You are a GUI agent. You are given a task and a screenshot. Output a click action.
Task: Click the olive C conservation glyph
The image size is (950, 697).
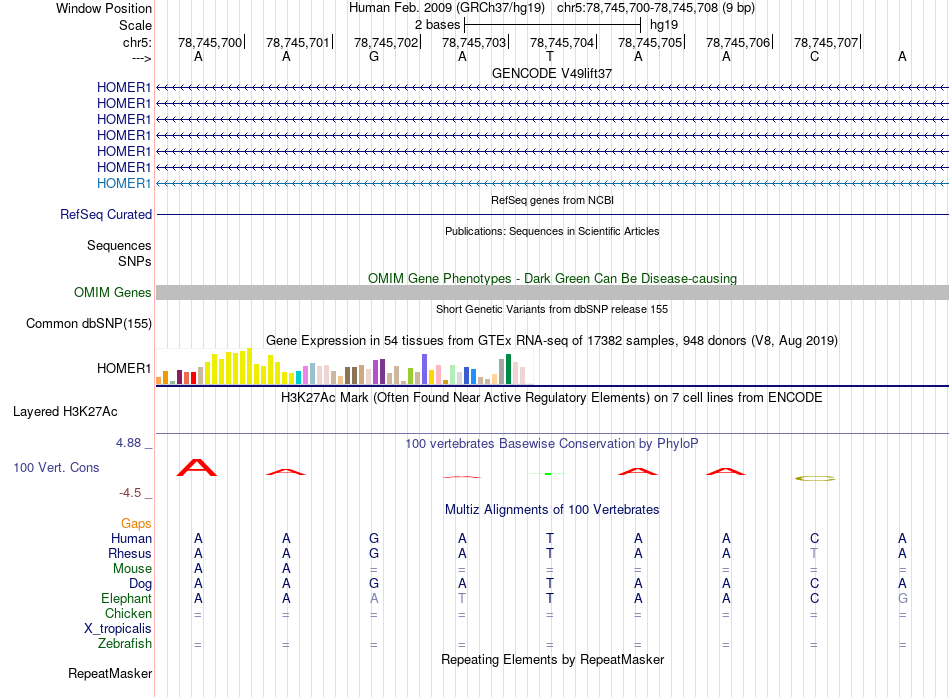pos(815,478)
